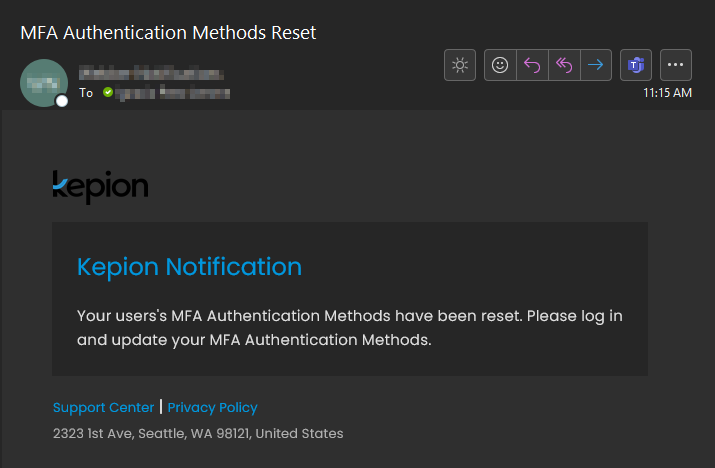This screenshot has height=468, width=715.
Task: Click the green checkmark presence icon next to To
Action: (x=108, y=93)
